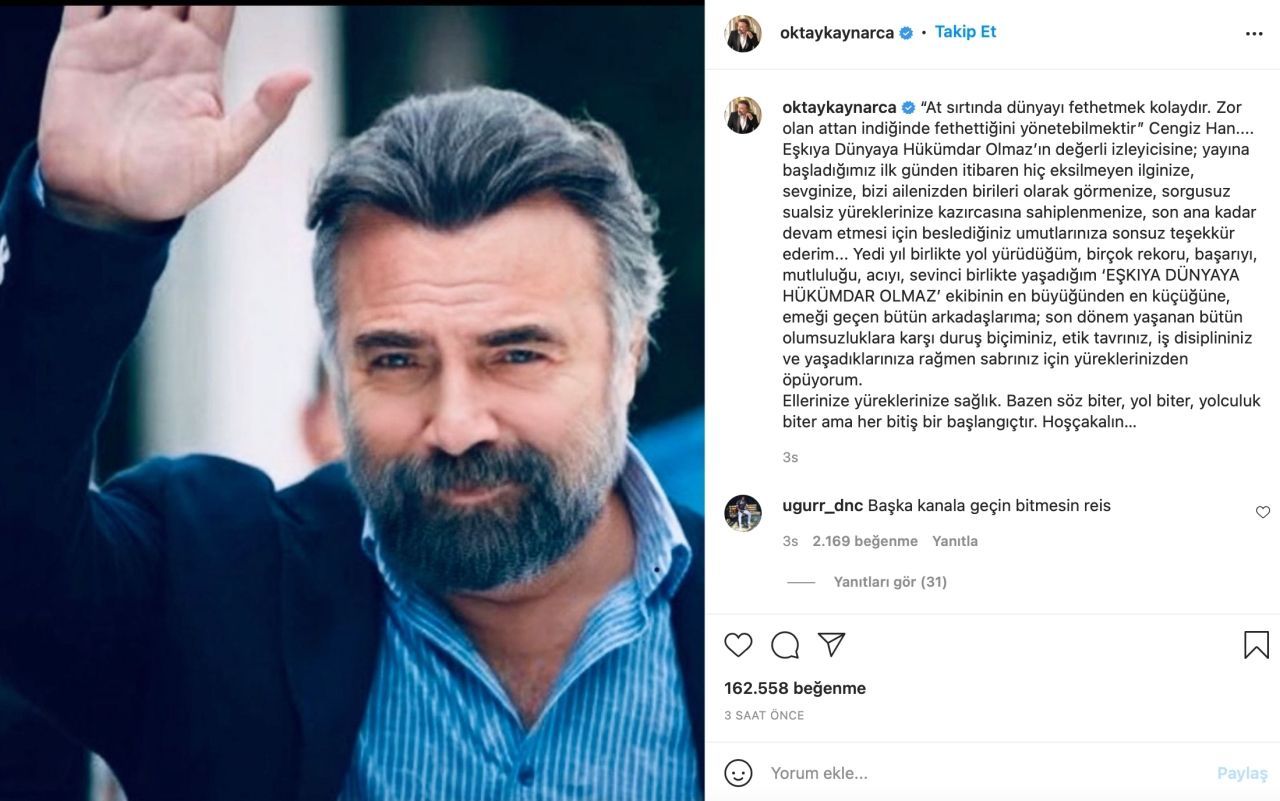Screen dimensions: 1280x801
Task: Like ugurr_dnc's comment with small heart
Action: pyautogui.click(x=1263, y=512)
